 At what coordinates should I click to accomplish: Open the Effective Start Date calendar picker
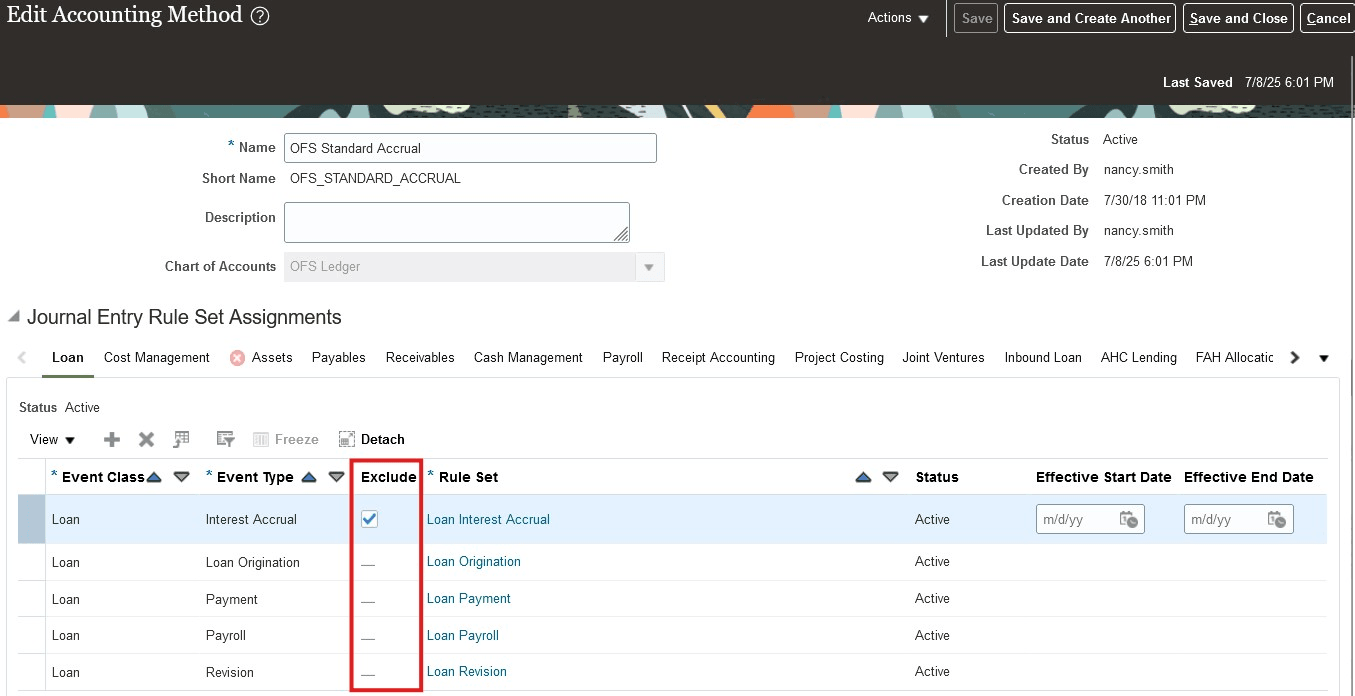tap(1131, 519)
